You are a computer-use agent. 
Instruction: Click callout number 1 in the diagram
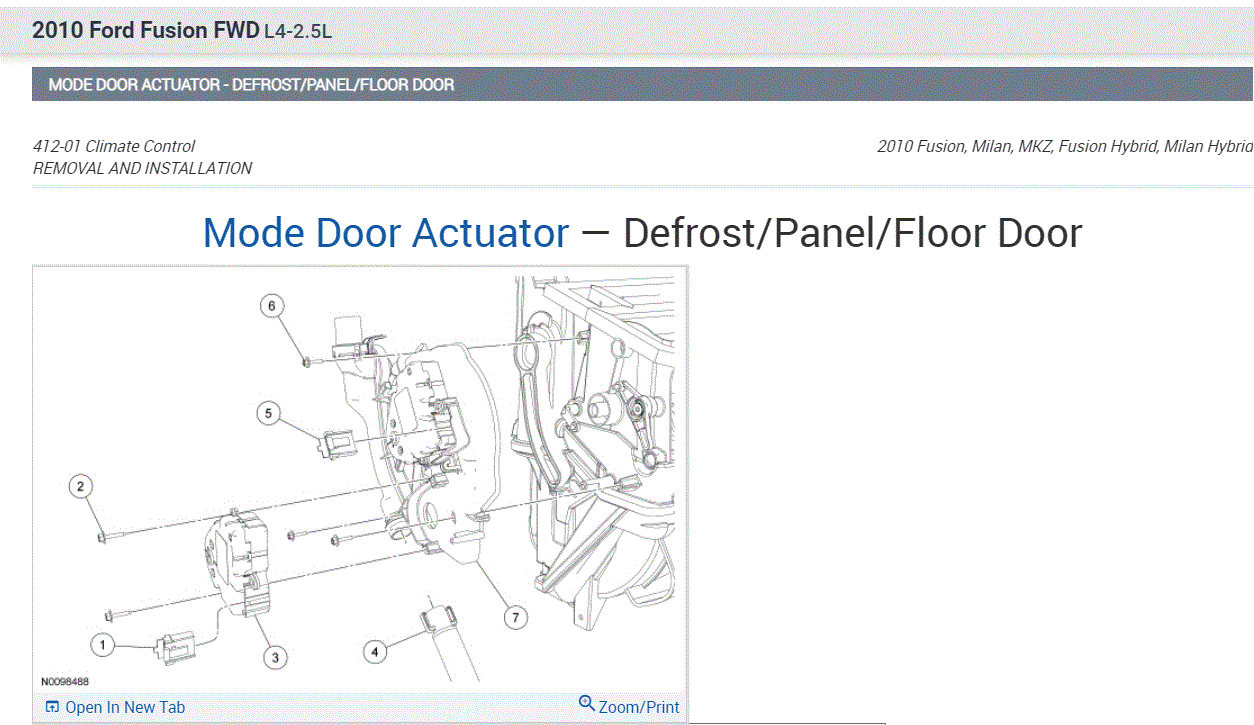(x=102, y=645)
